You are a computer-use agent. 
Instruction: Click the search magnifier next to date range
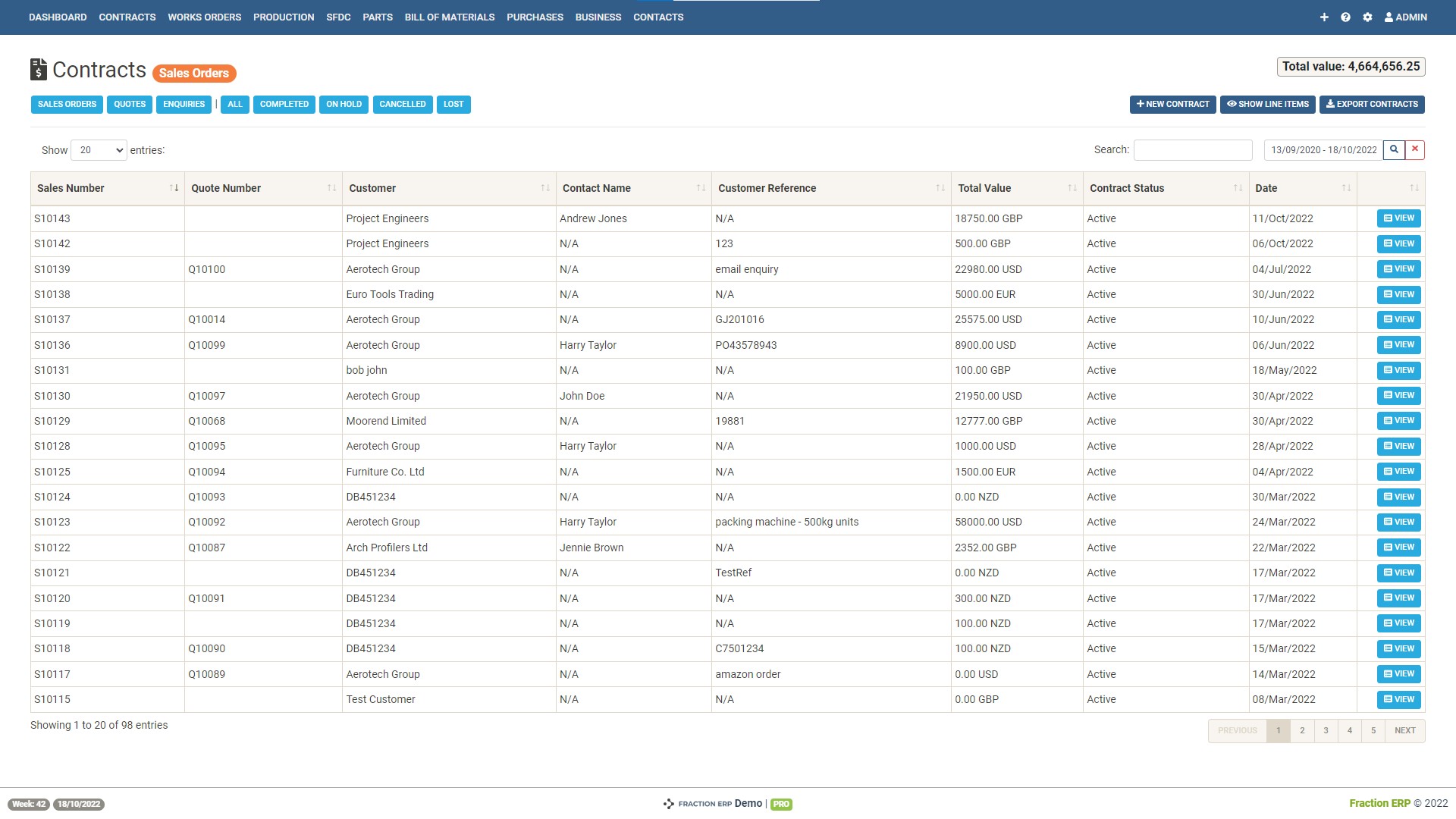(x=1394, y=149)
